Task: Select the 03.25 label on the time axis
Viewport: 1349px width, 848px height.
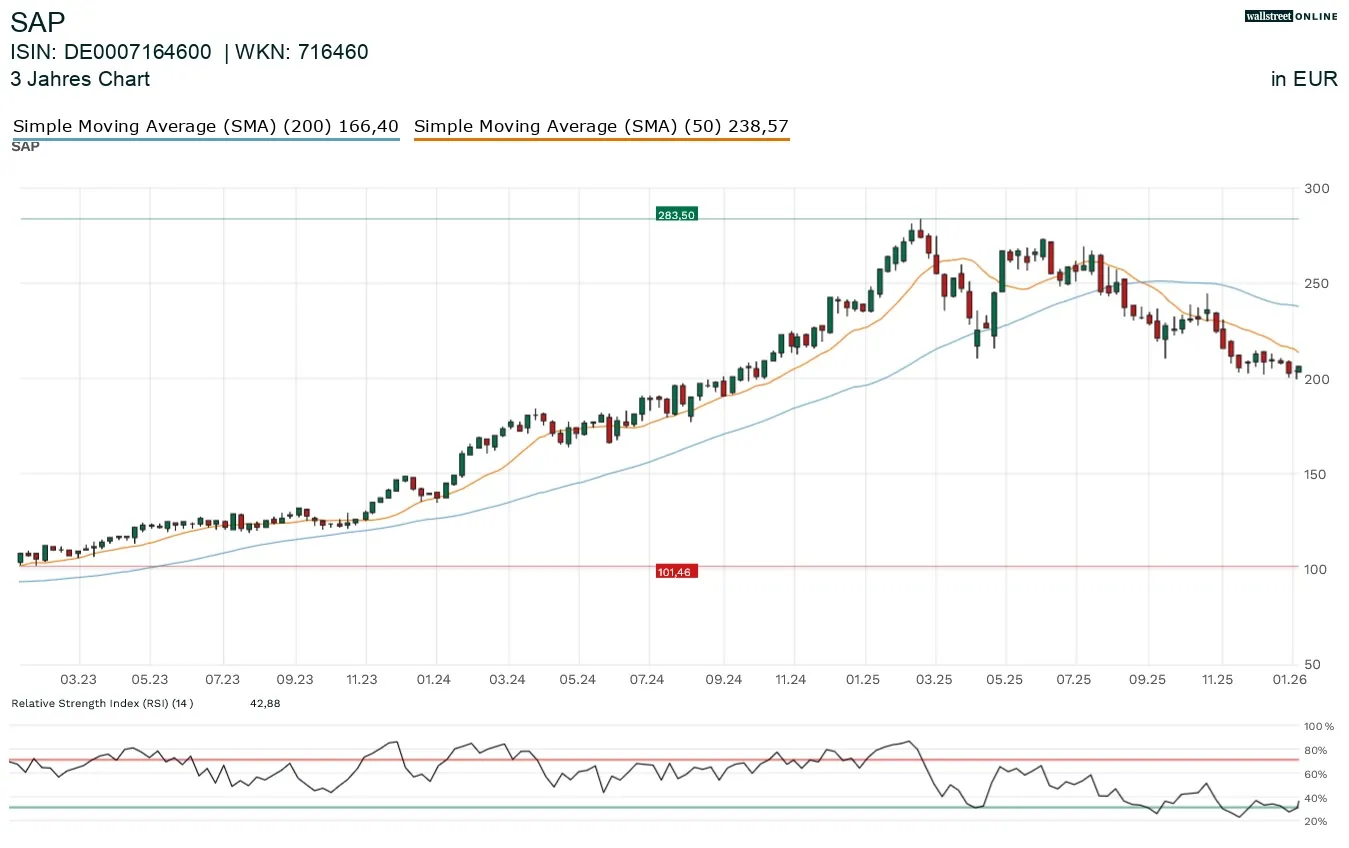Action: pos(935,679)
